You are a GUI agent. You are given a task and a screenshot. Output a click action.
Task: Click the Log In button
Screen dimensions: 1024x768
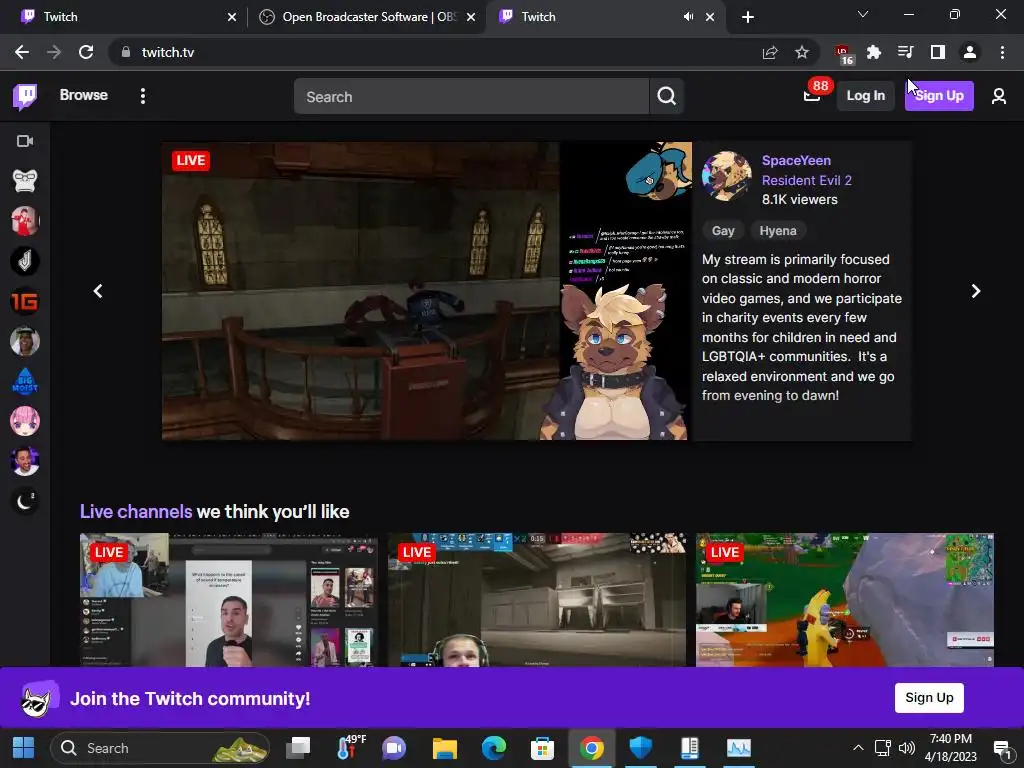[865, 96]
